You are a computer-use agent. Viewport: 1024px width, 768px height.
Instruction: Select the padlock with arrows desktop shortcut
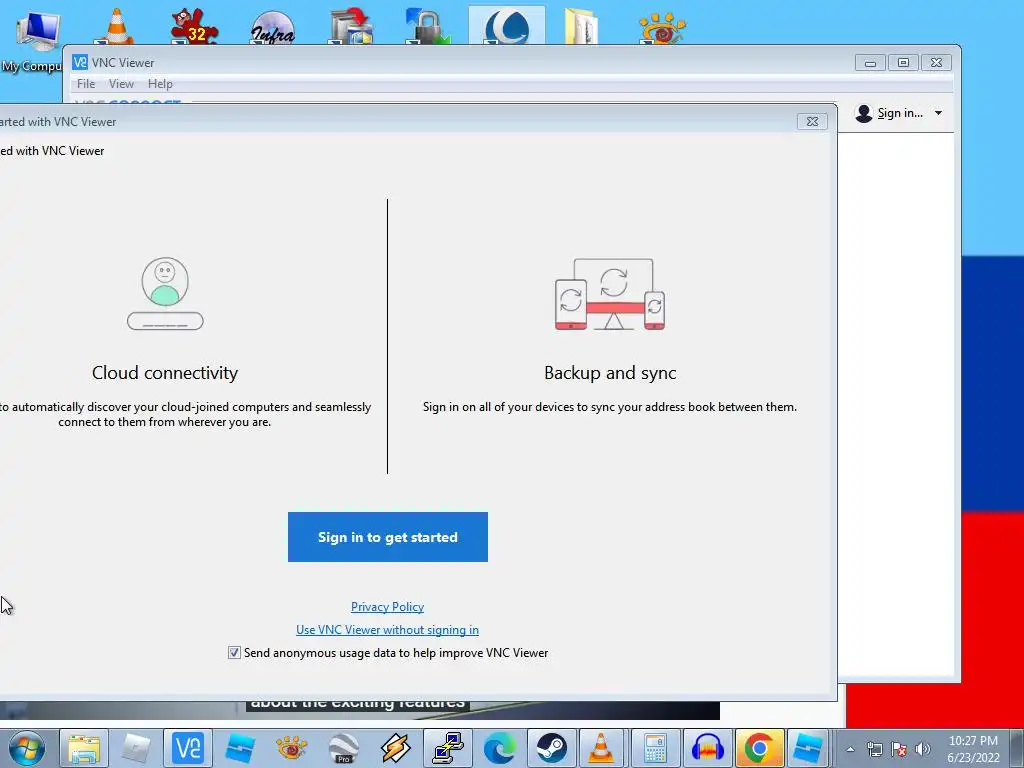pos(428,26)
